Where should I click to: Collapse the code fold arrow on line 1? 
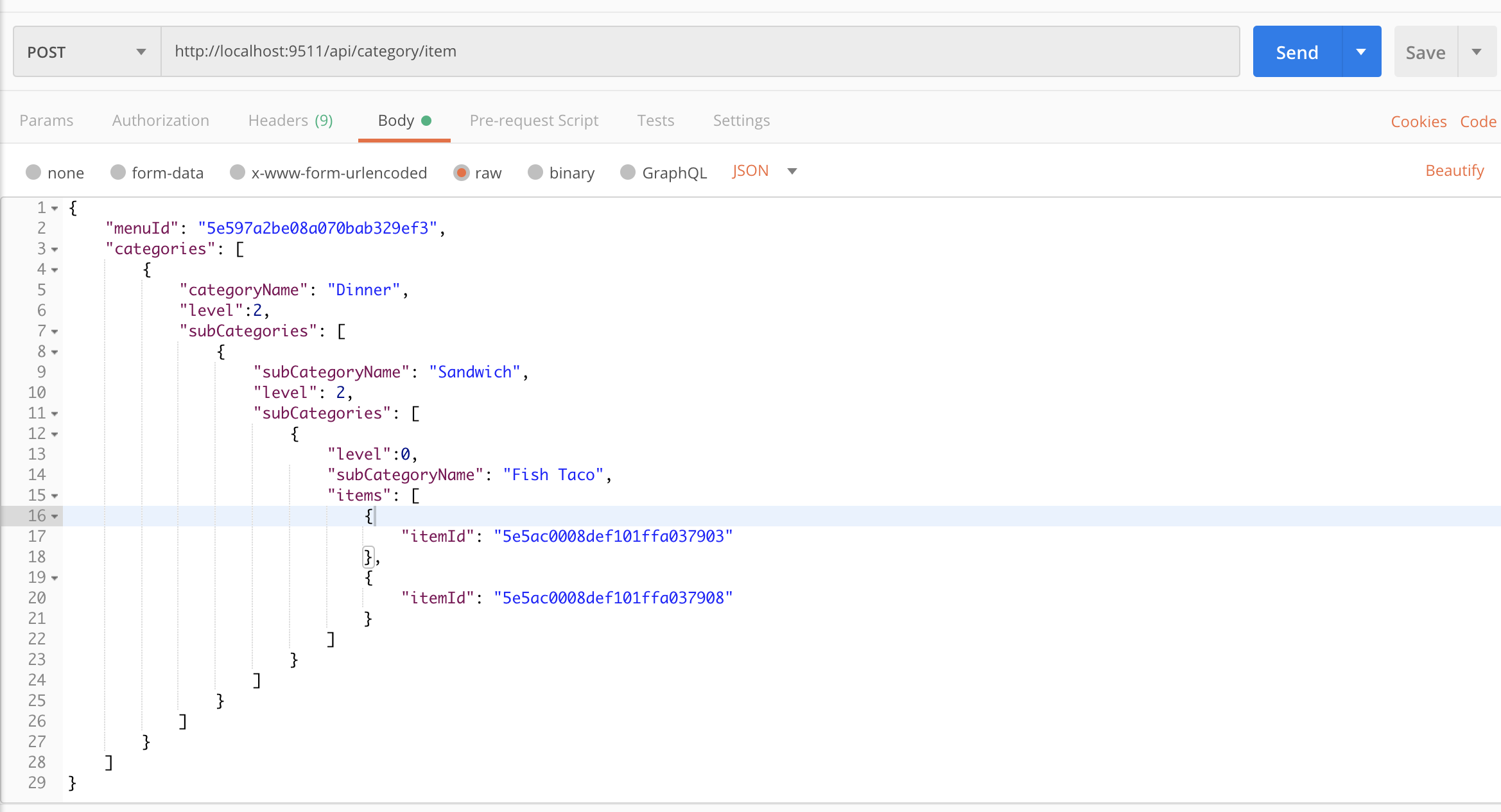[55, 209]
